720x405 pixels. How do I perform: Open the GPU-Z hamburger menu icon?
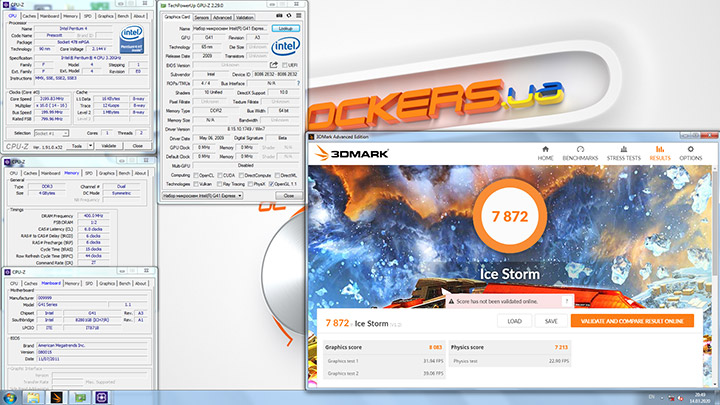click(298, 16)
